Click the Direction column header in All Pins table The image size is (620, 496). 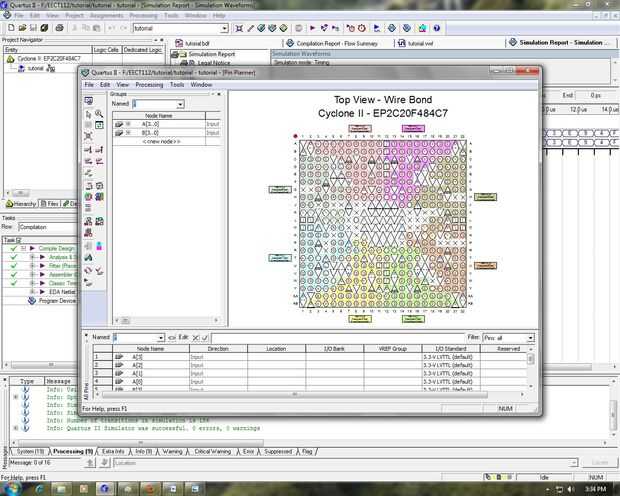pos(218,349)
